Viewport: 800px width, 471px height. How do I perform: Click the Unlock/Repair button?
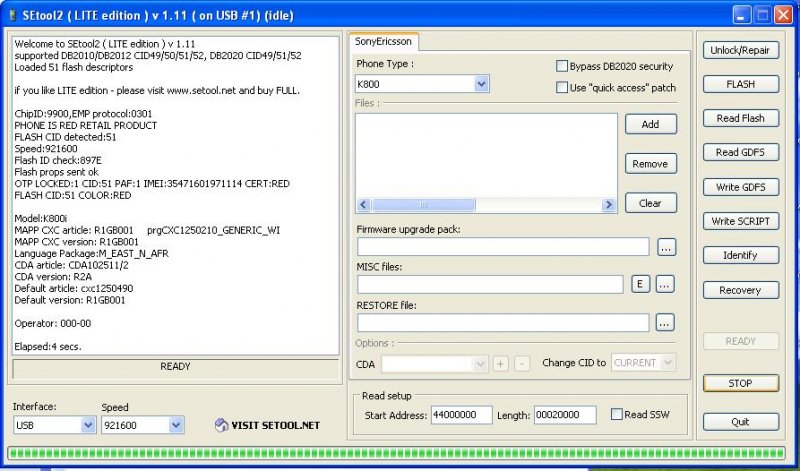[740, 50]
